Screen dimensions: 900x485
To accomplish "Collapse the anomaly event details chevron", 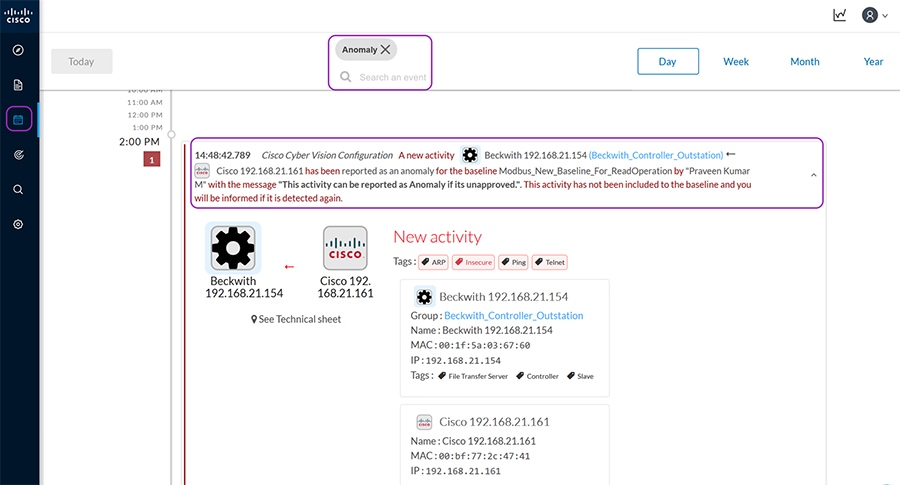I will [x=813, y=175].
